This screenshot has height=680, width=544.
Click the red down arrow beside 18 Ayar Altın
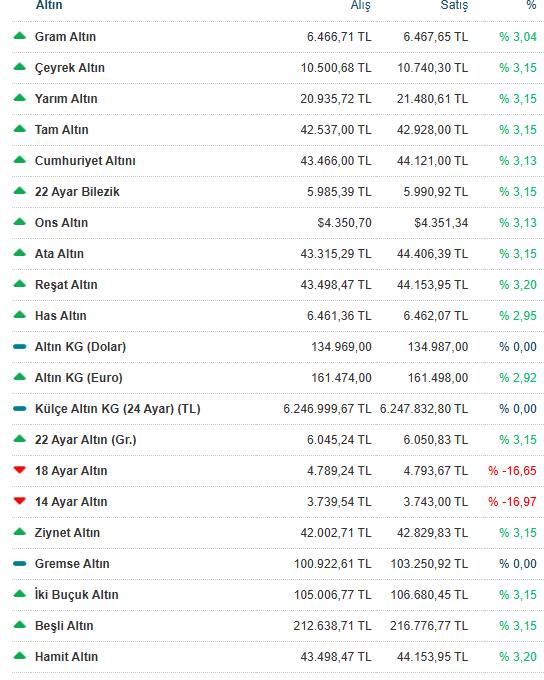click(20, 470)
